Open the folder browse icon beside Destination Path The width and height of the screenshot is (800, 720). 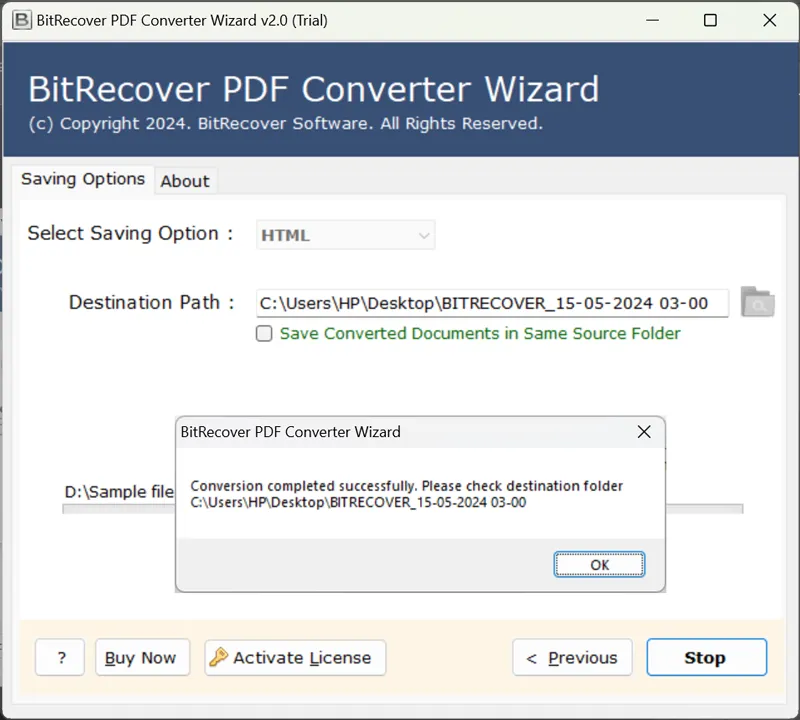[757, 302]
